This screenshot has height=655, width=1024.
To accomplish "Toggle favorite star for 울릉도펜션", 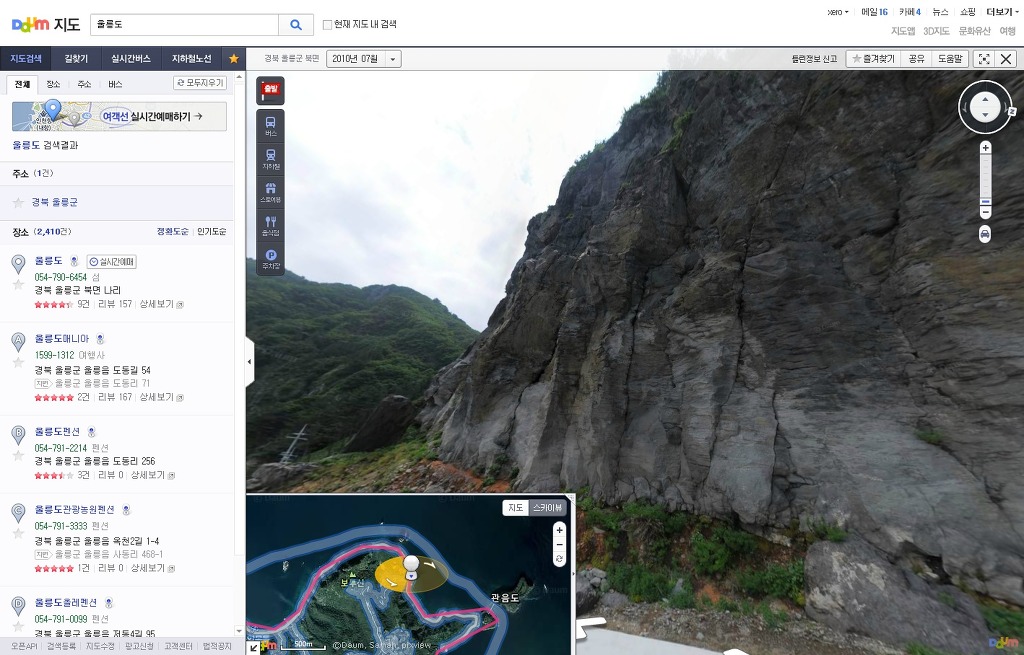I will point(18,455).
